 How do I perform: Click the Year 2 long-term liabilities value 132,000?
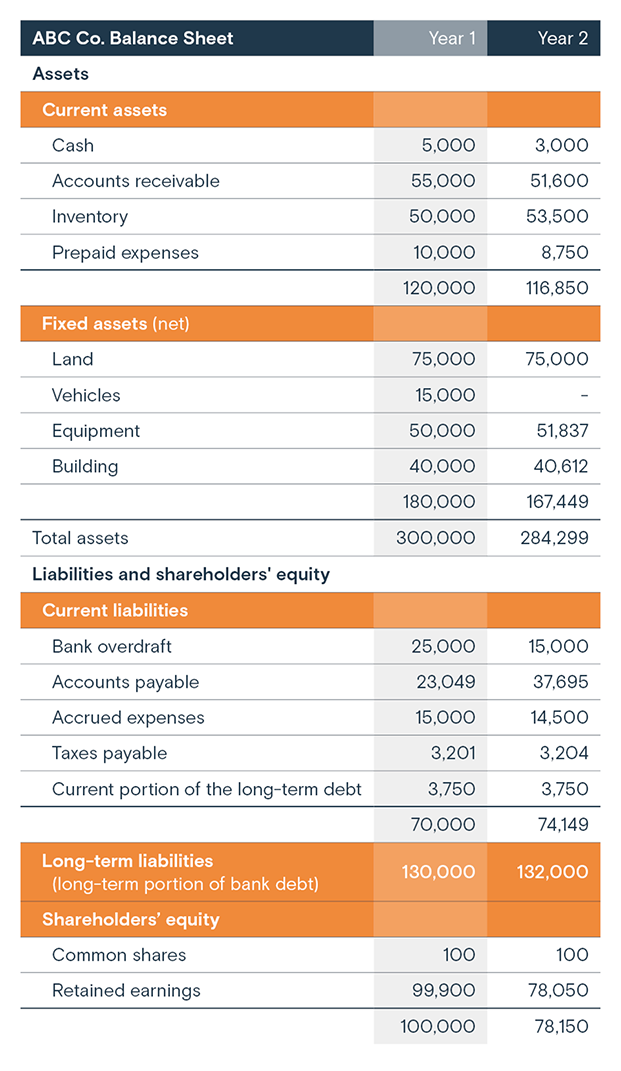click(x=552, y=872)
